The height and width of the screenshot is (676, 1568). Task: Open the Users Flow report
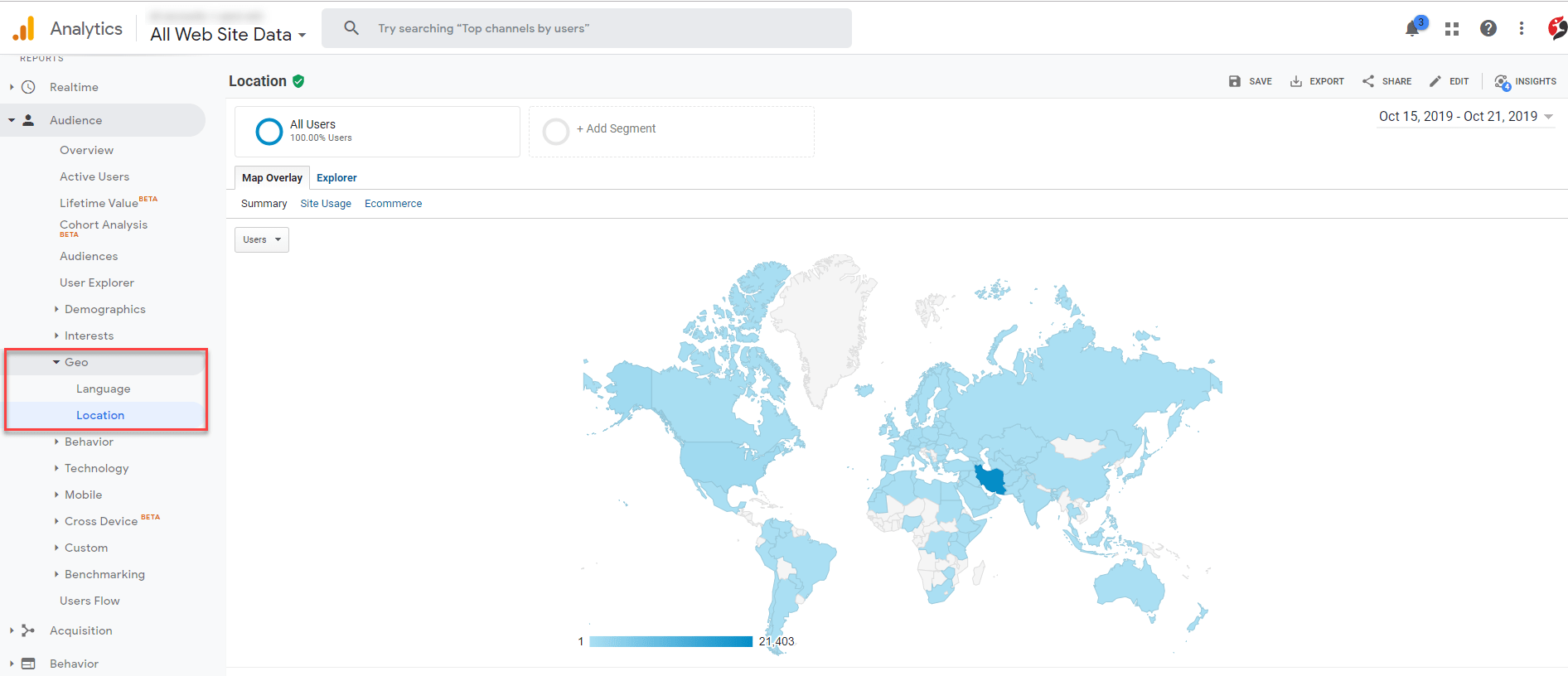click(90, 601)
